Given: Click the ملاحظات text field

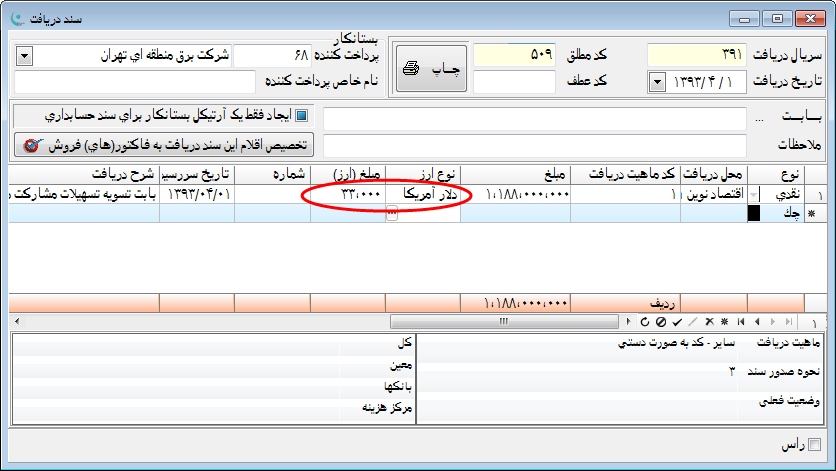Looking at the screenshot, I should point(535,145).
